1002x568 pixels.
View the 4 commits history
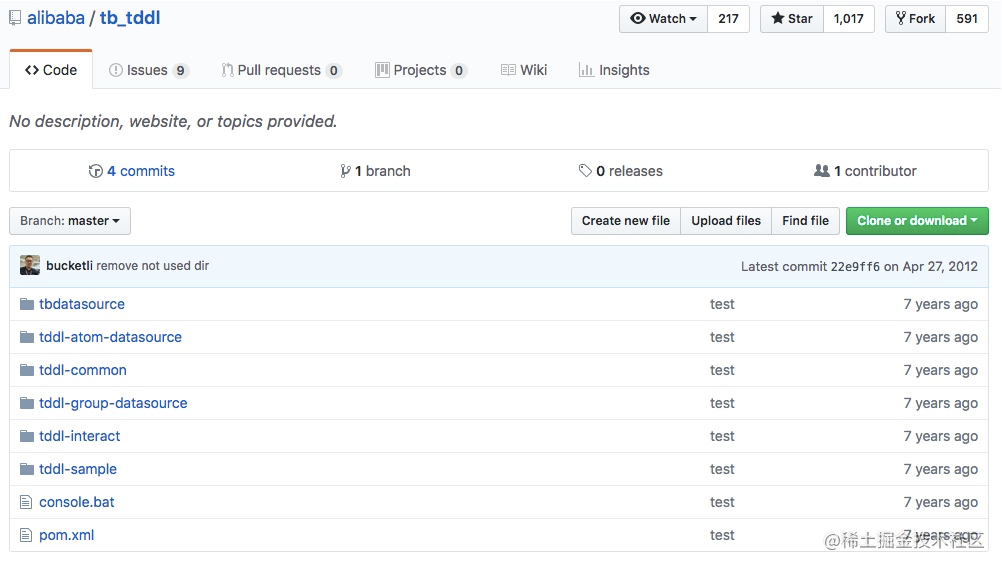click(x=141, y=171)
